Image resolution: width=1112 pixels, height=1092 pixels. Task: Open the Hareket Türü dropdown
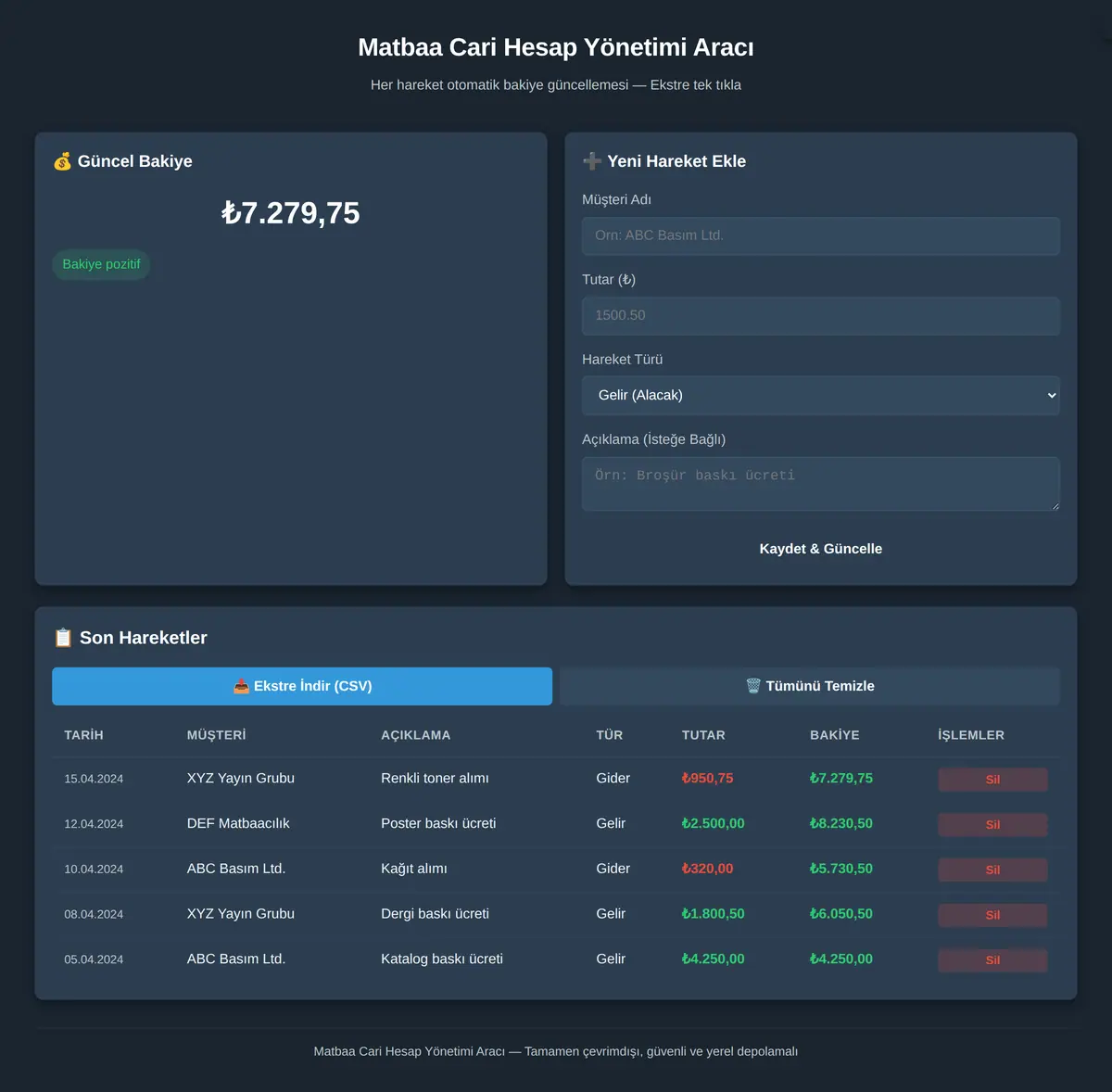(x=821, y=395)
